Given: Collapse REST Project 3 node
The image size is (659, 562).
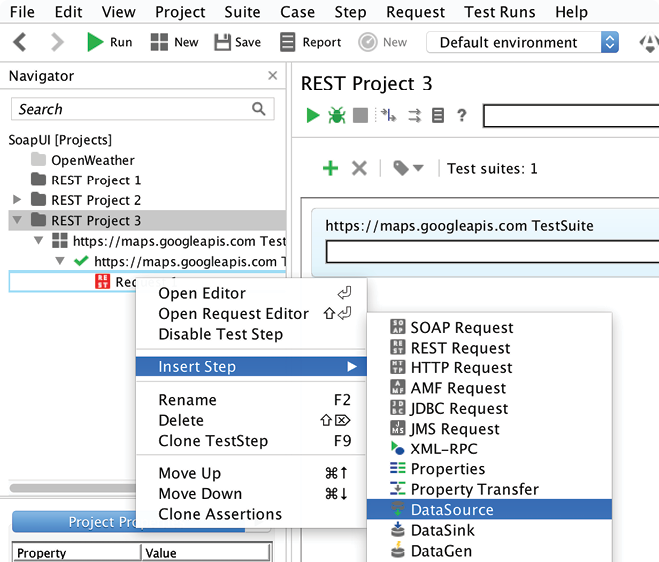Looking at the screenshot, I should [17, 220].
